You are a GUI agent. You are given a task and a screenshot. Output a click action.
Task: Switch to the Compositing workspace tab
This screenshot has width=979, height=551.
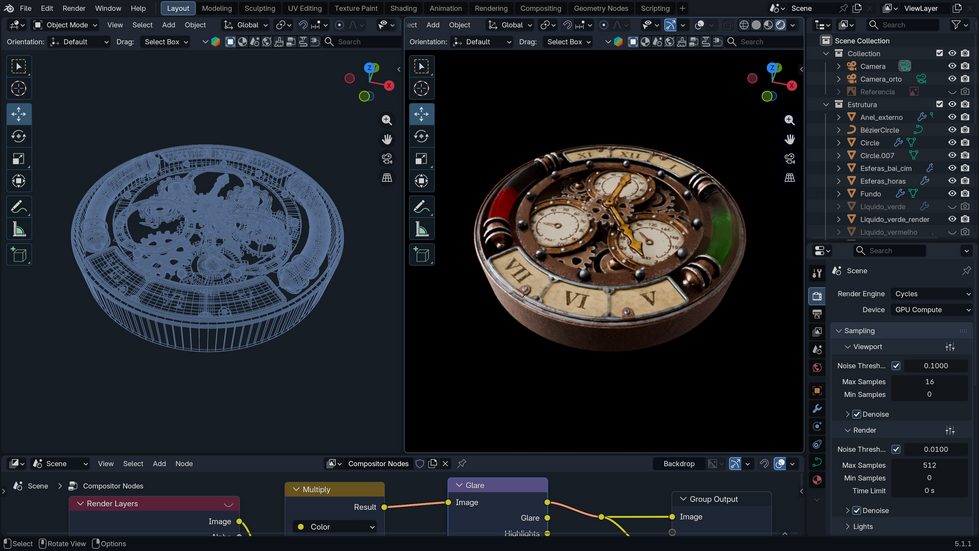click(541, 8)
